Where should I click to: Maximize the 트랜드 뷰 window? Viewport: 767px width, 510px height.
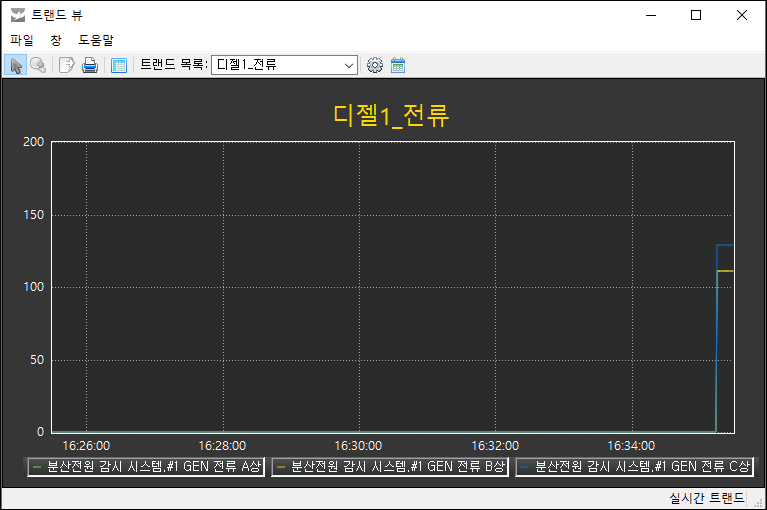coord(696,15)
